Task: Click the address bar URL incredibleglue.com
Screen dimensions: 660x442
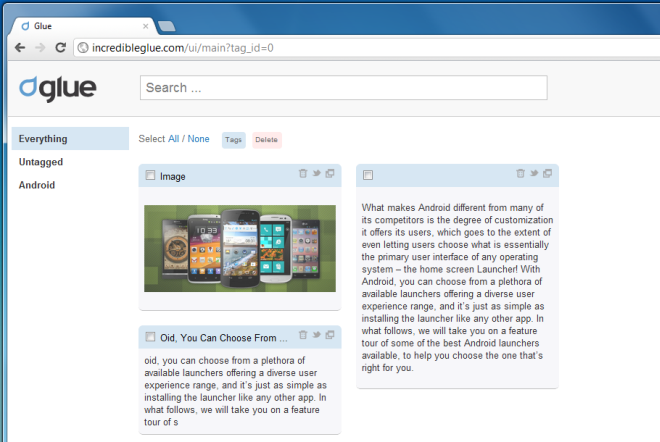Action: [x=183, y=48]
